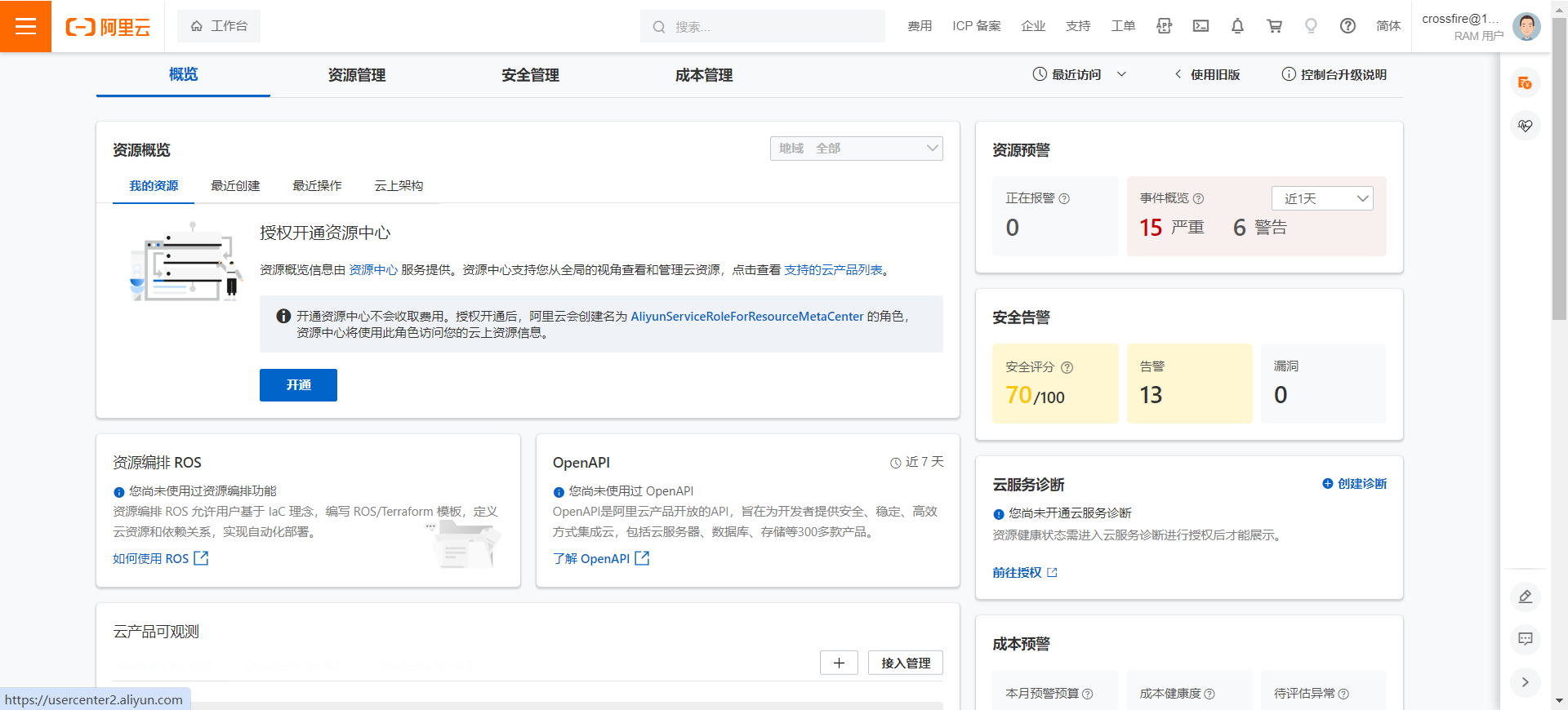Click the API explorer icon in header
1568x710 pixels.
[1164, 26]
